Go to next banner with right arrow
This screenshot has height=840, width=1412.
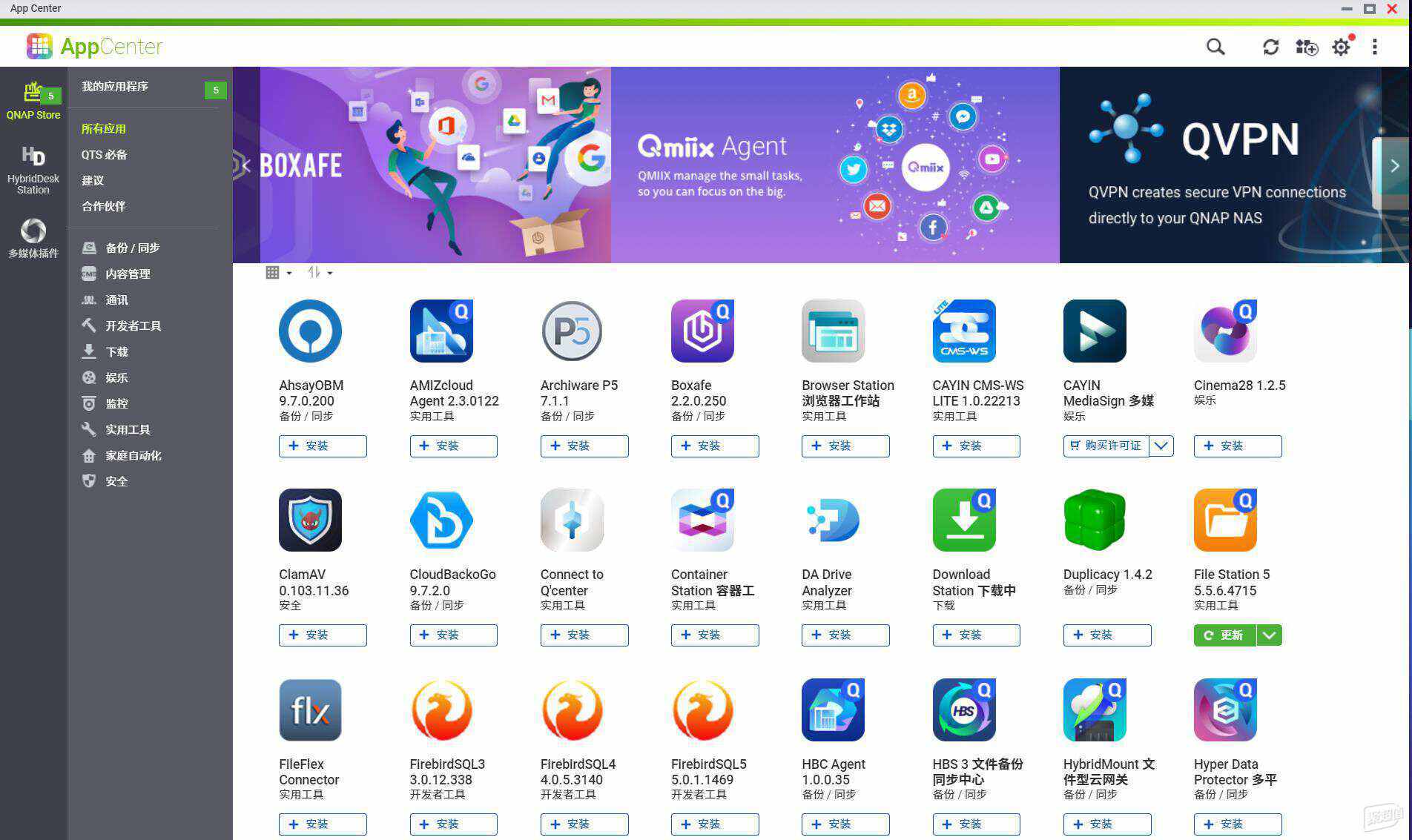(1394, 166)
